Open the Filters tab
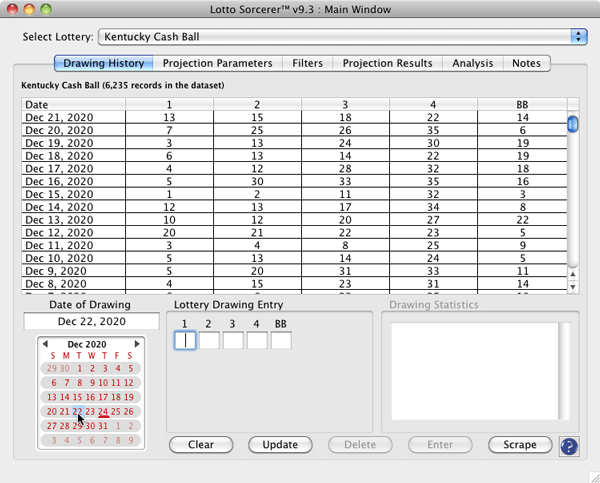 pos(307,63)
